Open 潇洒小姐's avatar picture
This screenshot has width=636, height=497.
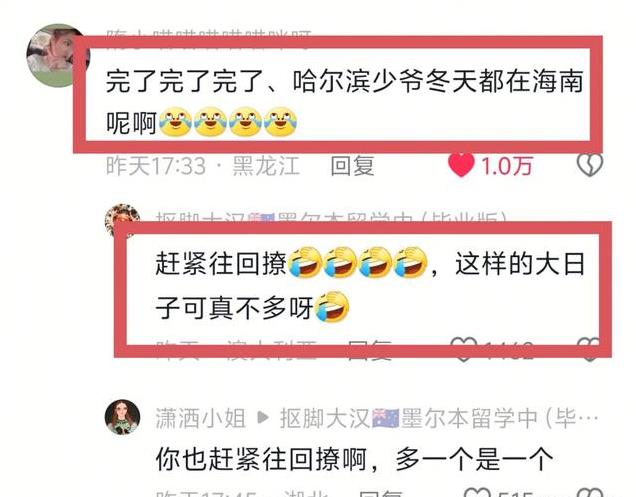(x=122, y=417)
